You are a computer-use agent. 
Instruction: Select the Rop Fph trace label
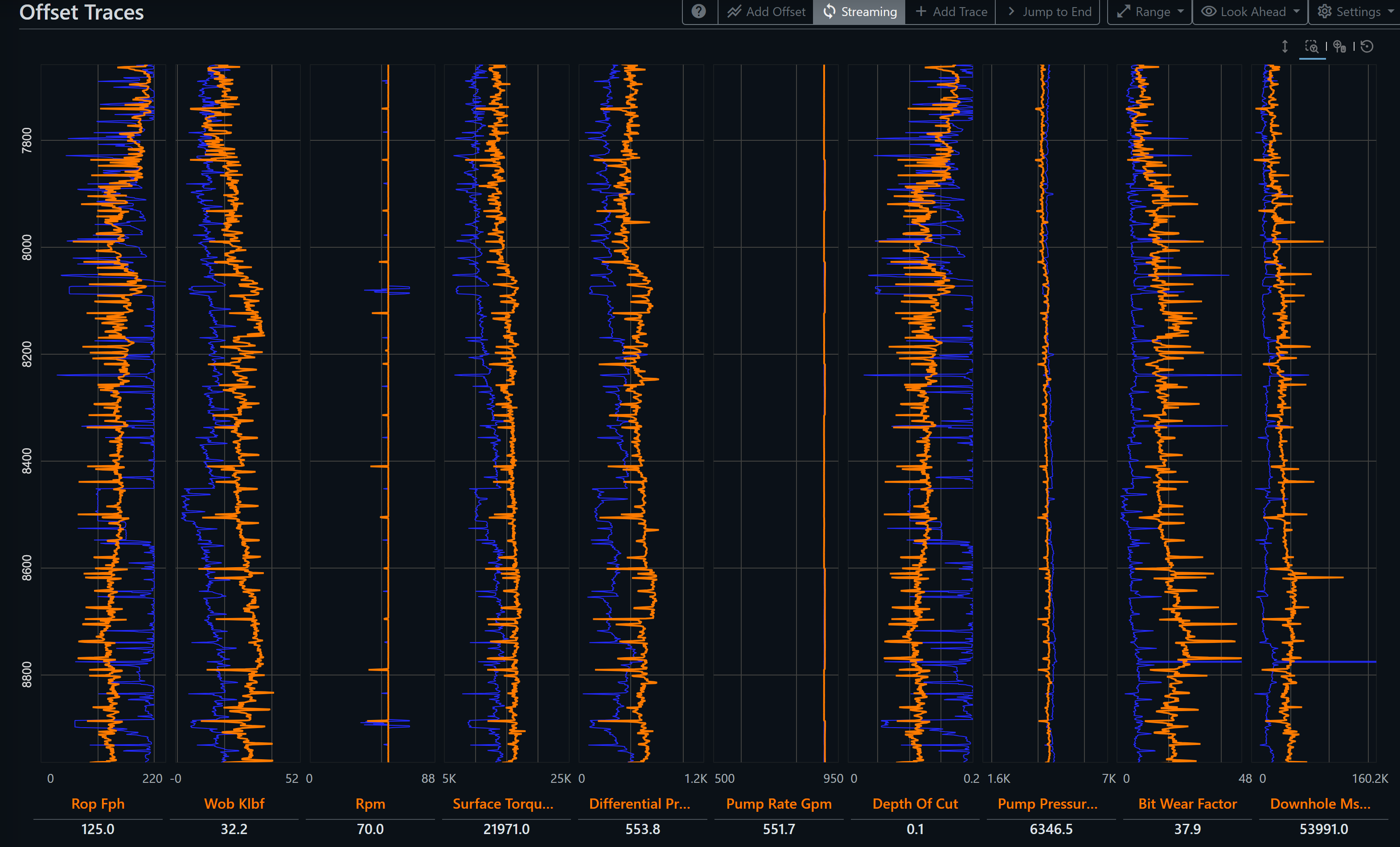tap(98, 804)
